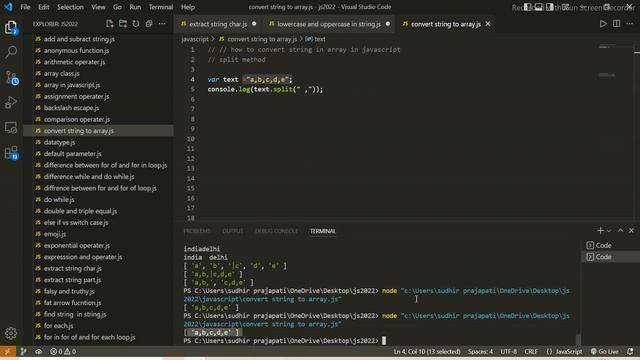Change end of line sequence CRLF
Image resolution: width=640 pixels, height=360 pixels.
click(x=531, y=351)
